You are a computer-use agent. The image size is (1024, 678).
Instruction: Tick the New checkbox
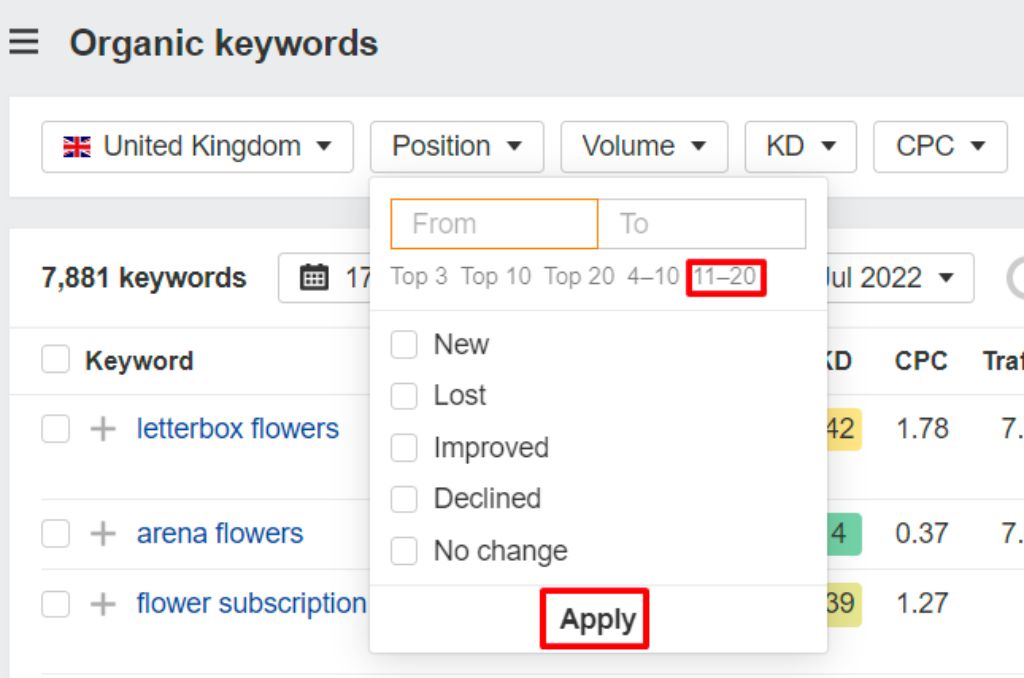coord(404,345)
